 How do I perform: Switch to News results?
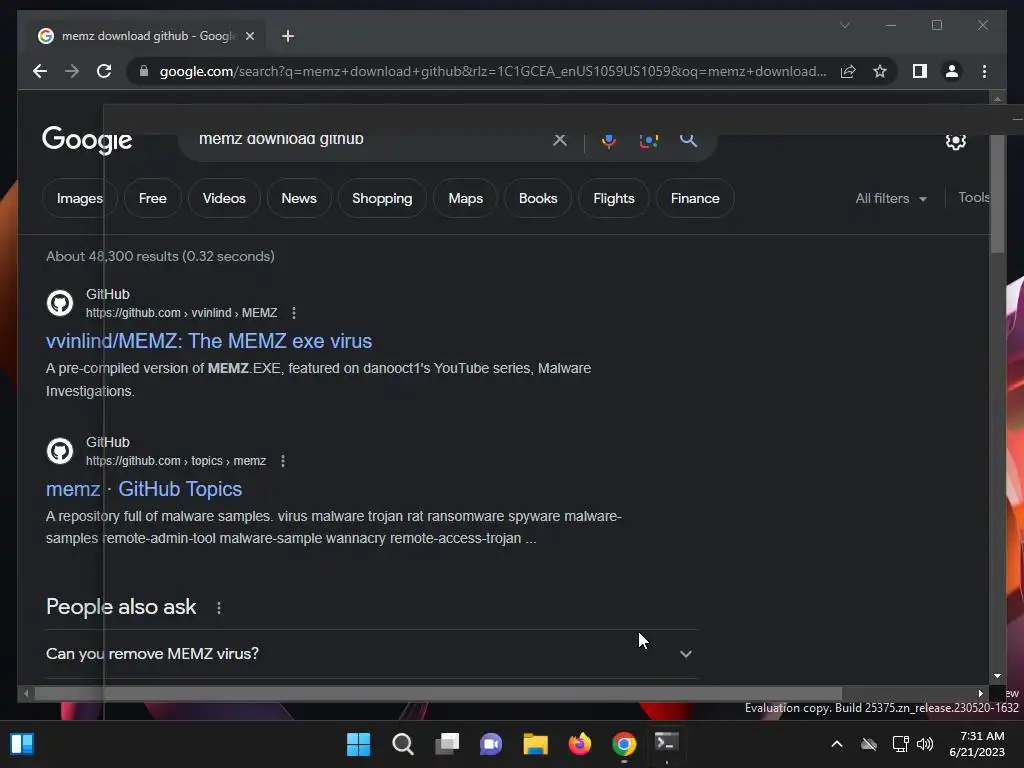(298, 198)
